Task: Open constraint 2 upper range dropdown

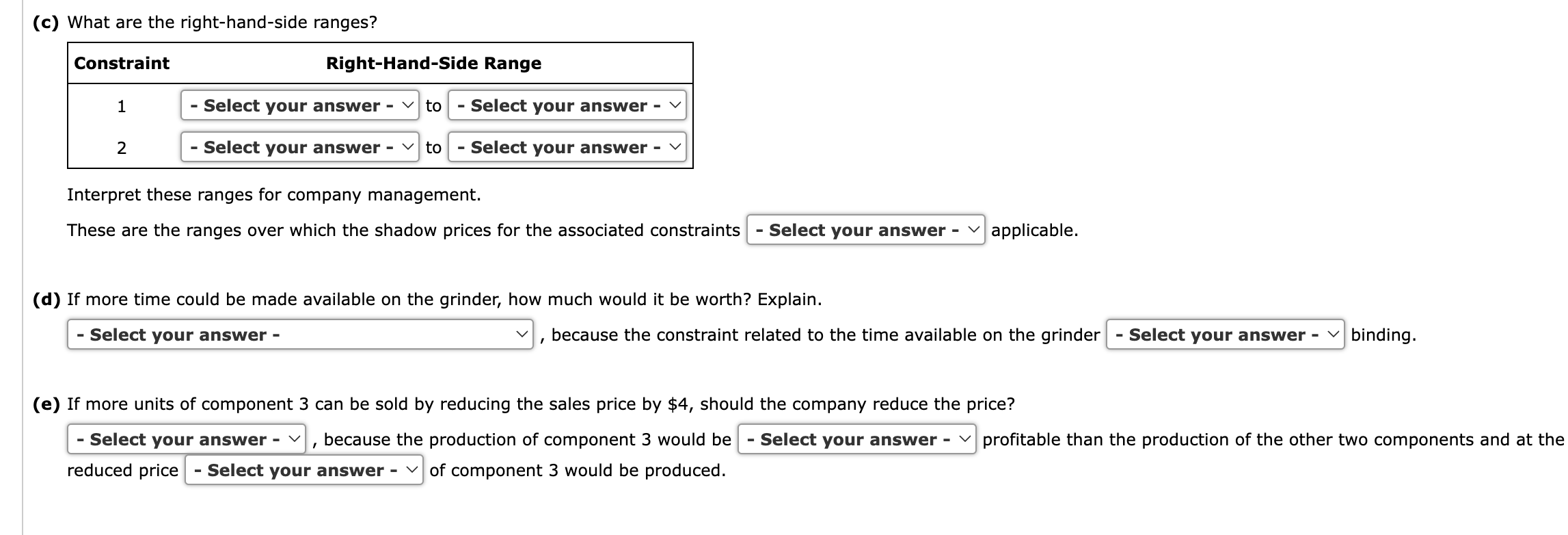Action: [x=567, y=147]
